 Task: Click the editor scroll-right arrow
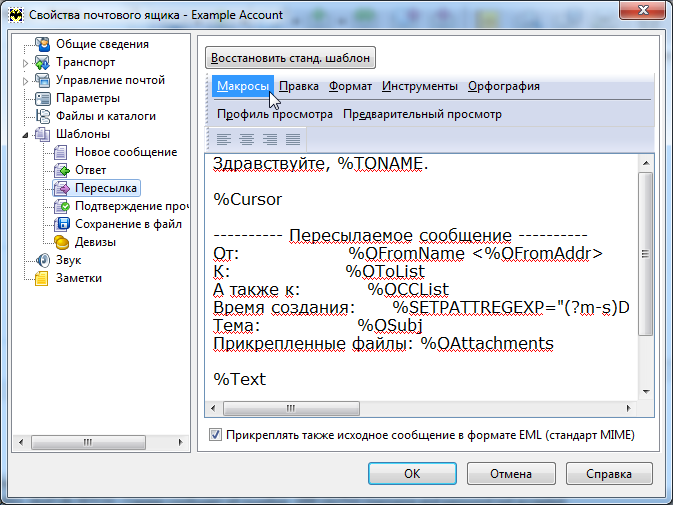629,408
